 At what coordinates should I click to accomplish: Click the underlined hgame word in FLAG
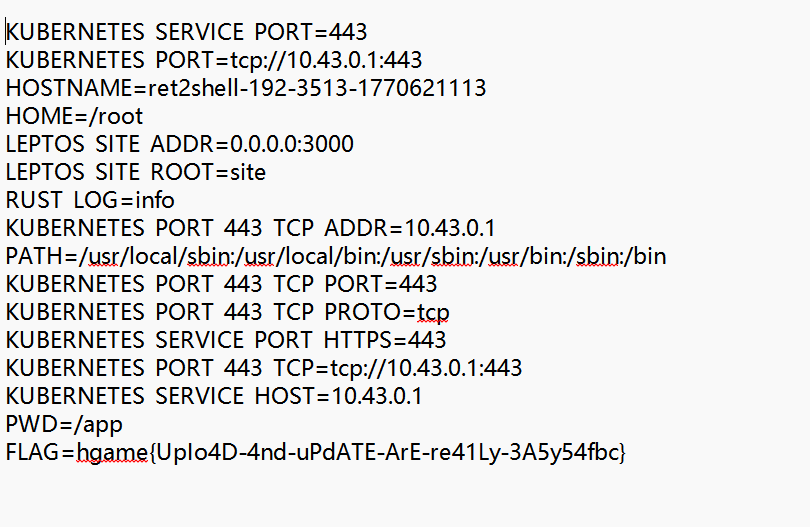point(113,453)
